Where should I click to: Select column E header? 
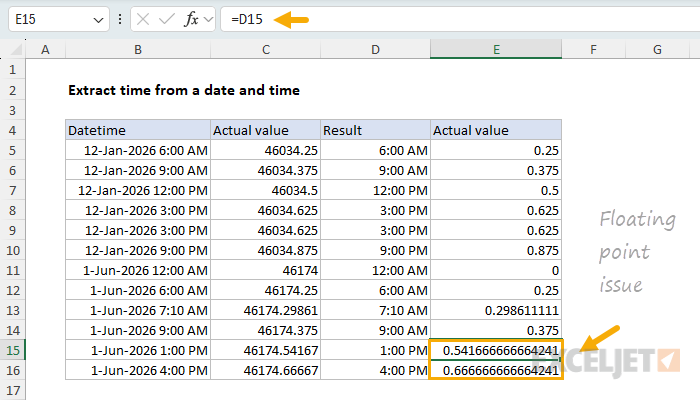tap(496, 49)
